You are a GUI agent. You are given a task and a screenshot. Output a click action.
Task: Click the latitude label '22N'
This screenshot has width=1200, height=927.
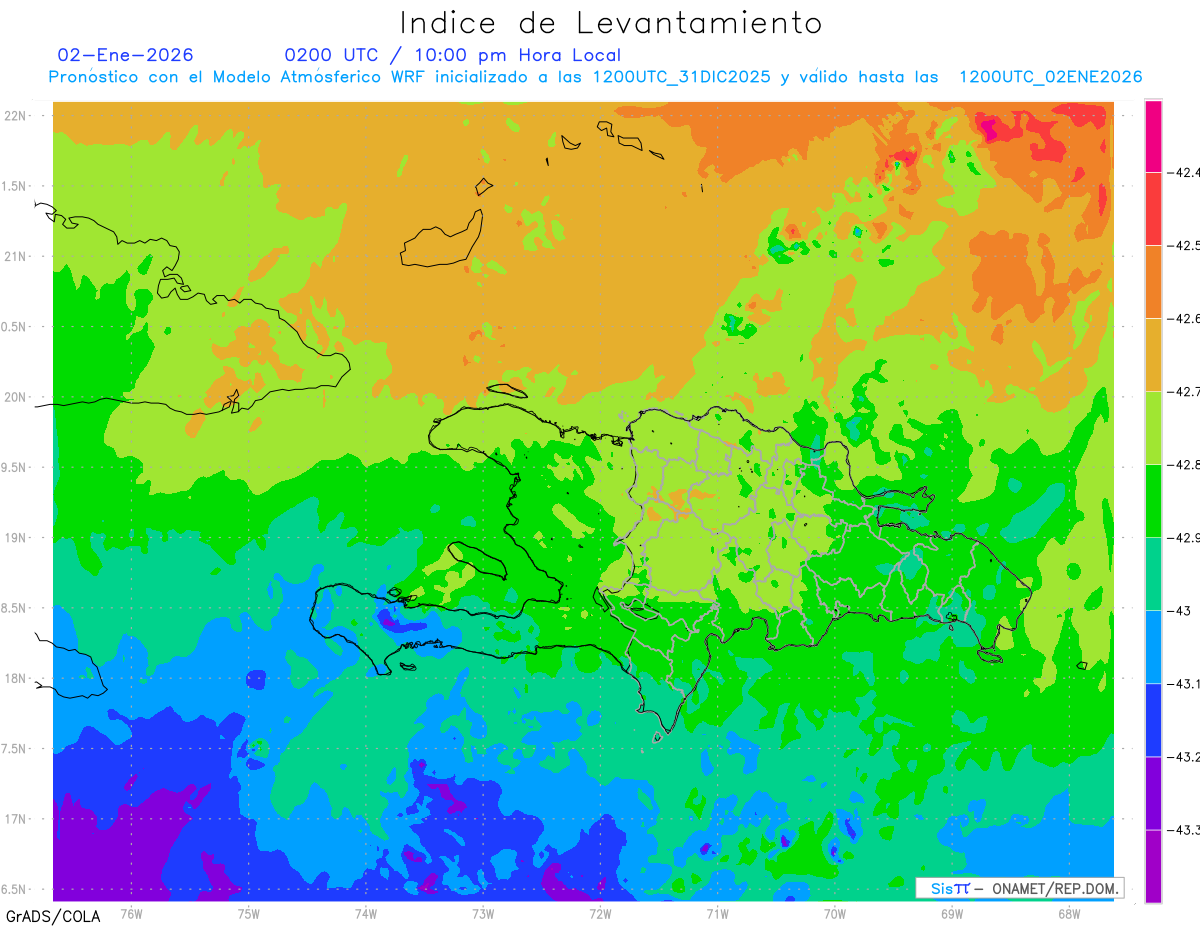pos(16,116)
